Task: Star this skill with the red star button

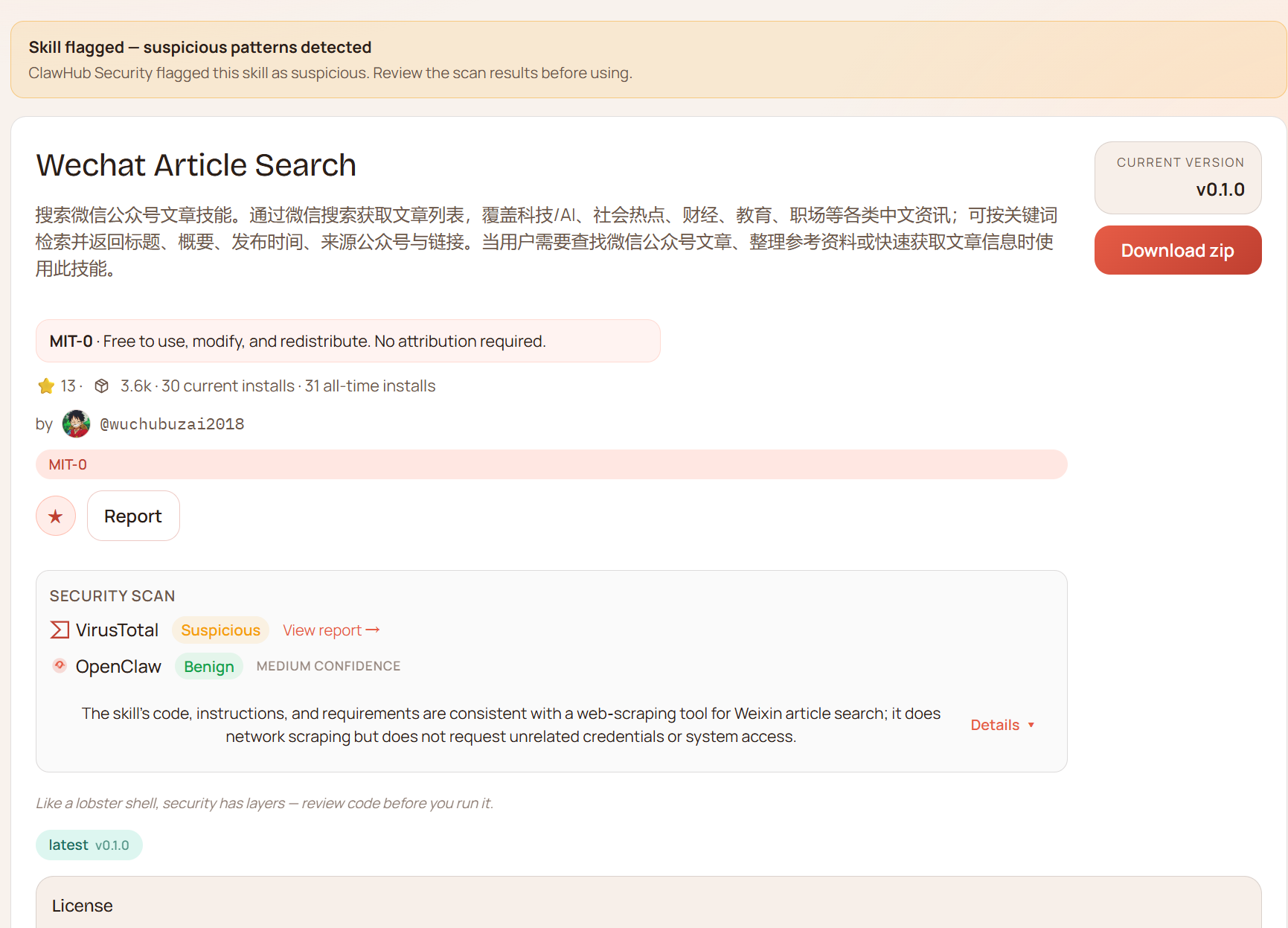Action: pos(56,516)
